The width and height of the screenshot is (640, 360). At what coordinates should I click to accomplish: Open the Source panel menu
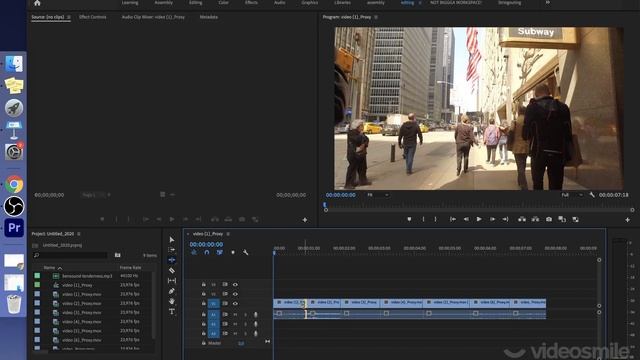[69, 17]
